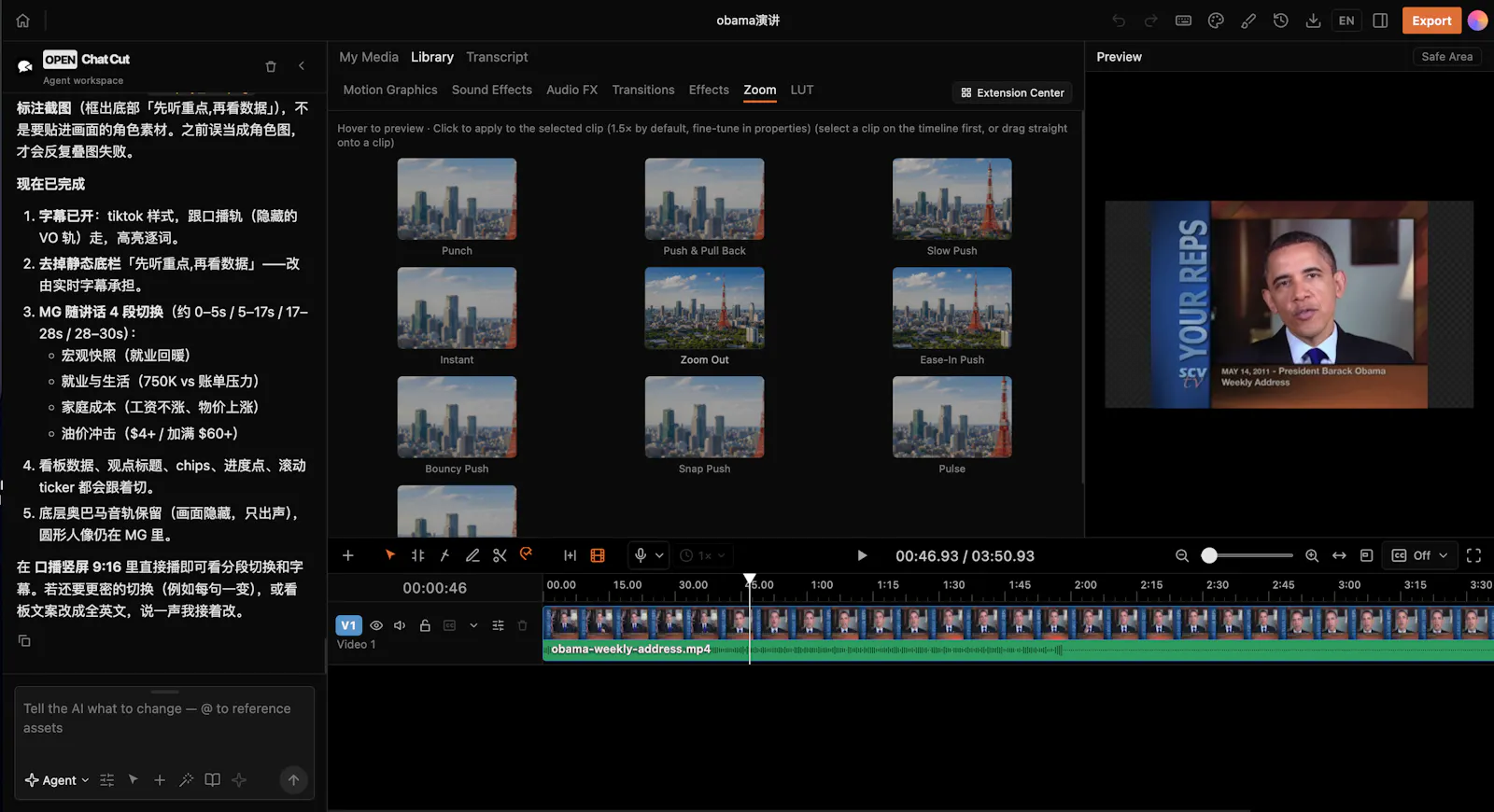Collapse the ChatCut agent panel
The width and height of the screenshot is (1494, 812).
302,65
